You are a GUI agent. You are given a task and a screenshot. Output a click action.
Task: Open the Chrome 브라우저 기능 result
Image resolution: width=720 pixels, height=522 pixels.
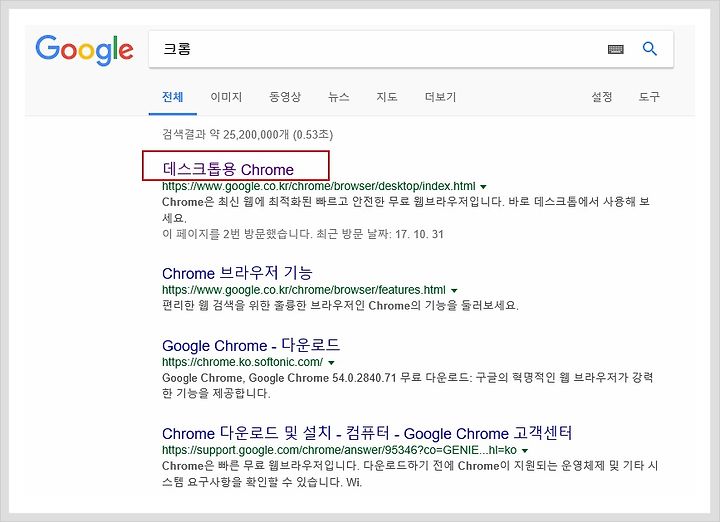pos(237,273)
